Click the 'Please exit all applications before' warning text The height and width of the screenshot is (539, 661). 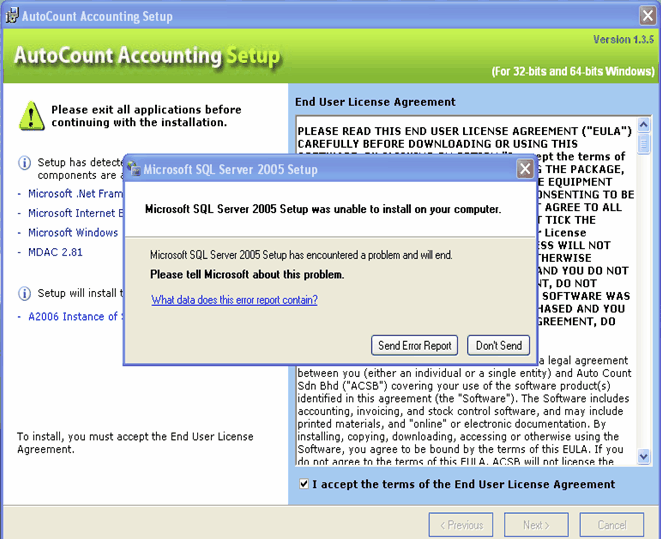146,116
